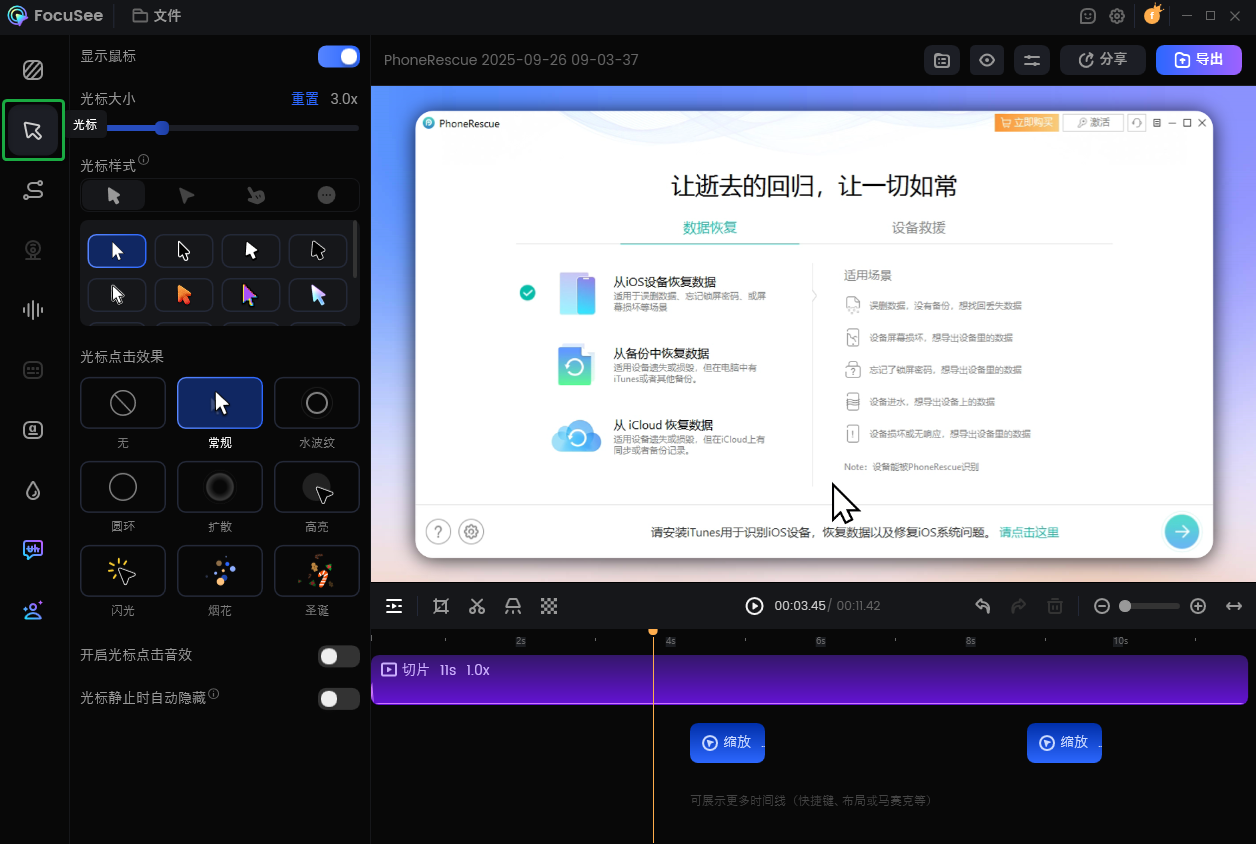
Task: Open the captions sidebar tab
Action: (x=33, y=430)
